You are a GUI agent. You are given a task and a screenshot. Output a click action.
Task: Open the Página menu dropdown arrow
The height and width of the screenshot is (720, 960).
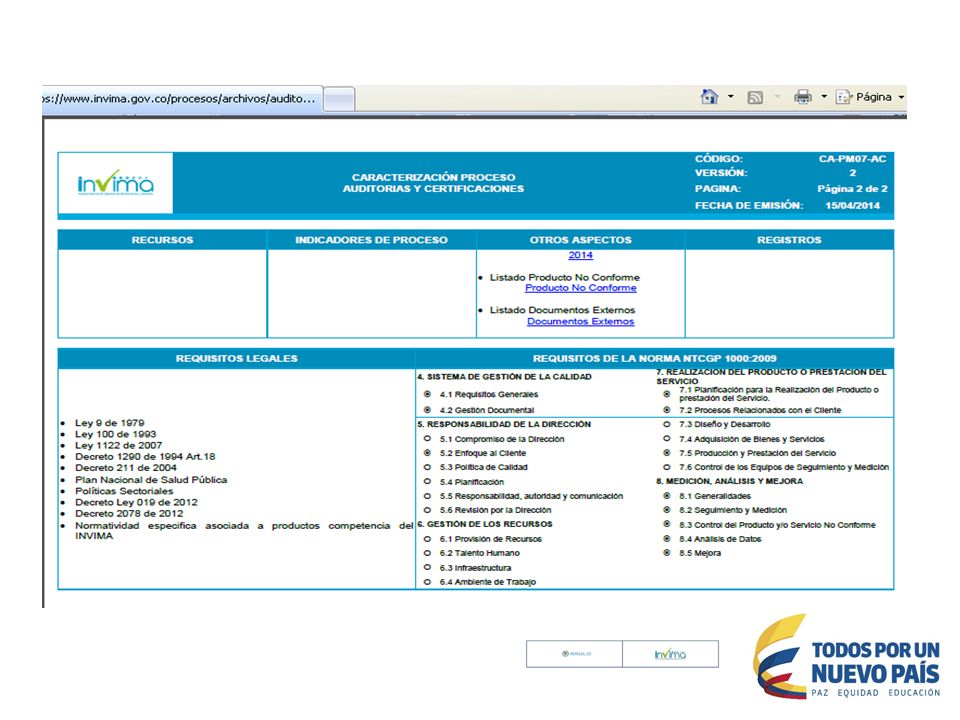point(901,97)
